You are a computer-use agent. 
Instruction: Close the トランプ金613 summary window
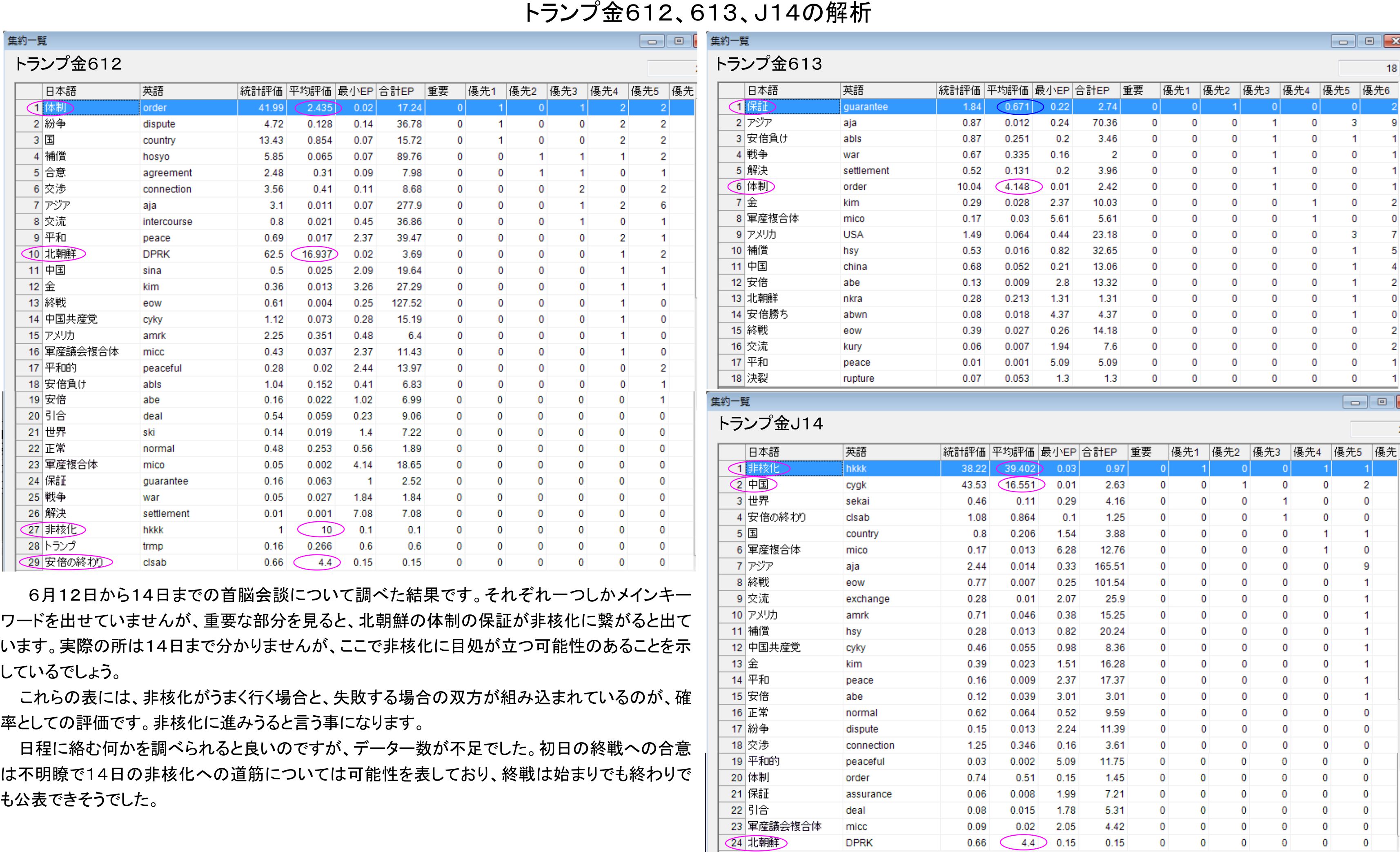pos(1393,42)
